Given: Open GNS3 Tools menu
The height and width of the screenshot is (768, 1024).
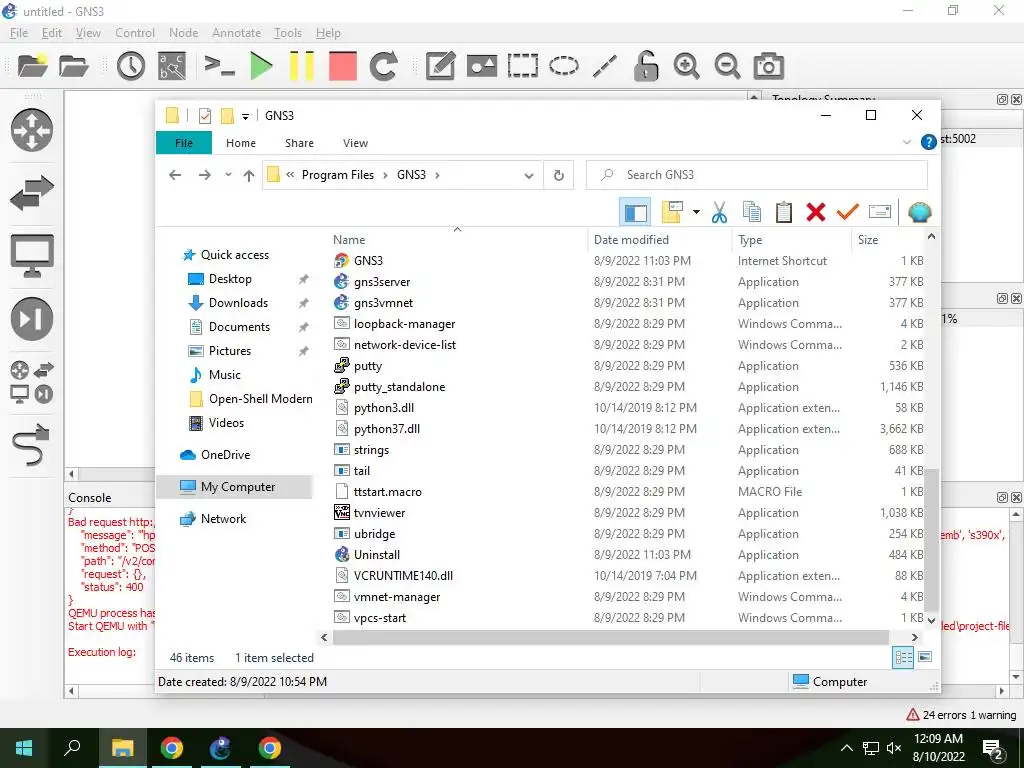Looking at the screenshot, I should point(288,33).
